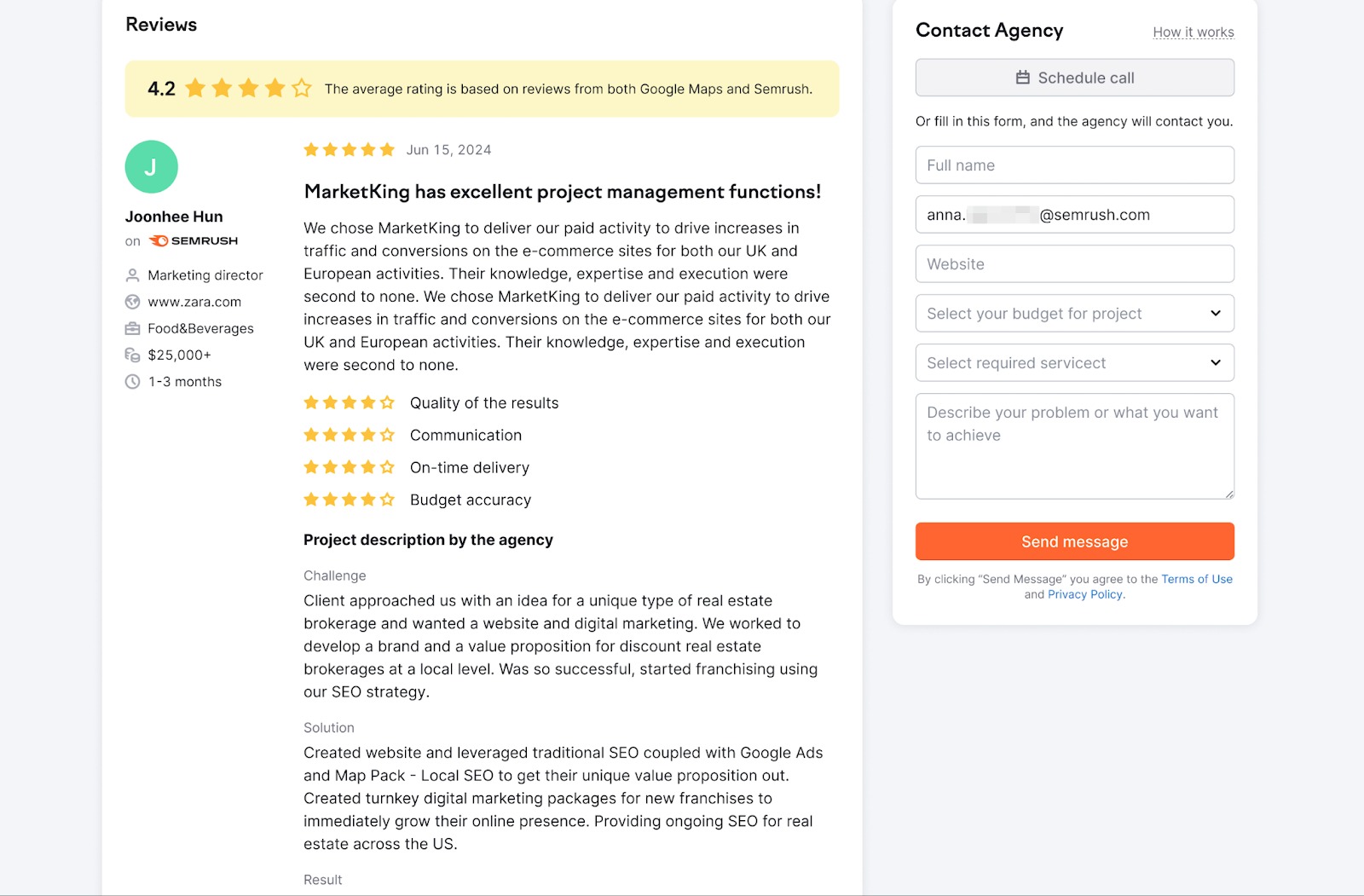
Task: Click the Send message button
Action: (1073, 541)
